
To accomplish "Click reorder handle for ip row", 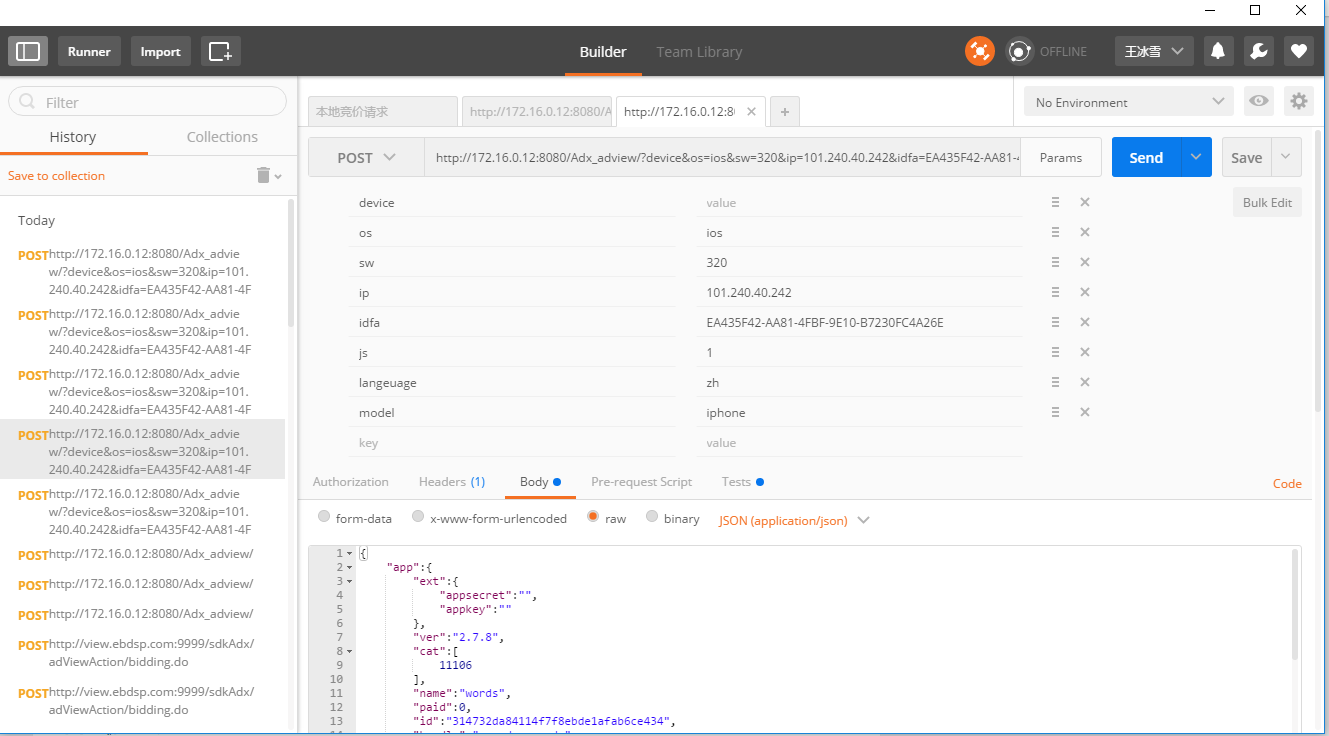I will pyautogui.click(x=1055, y=292).
